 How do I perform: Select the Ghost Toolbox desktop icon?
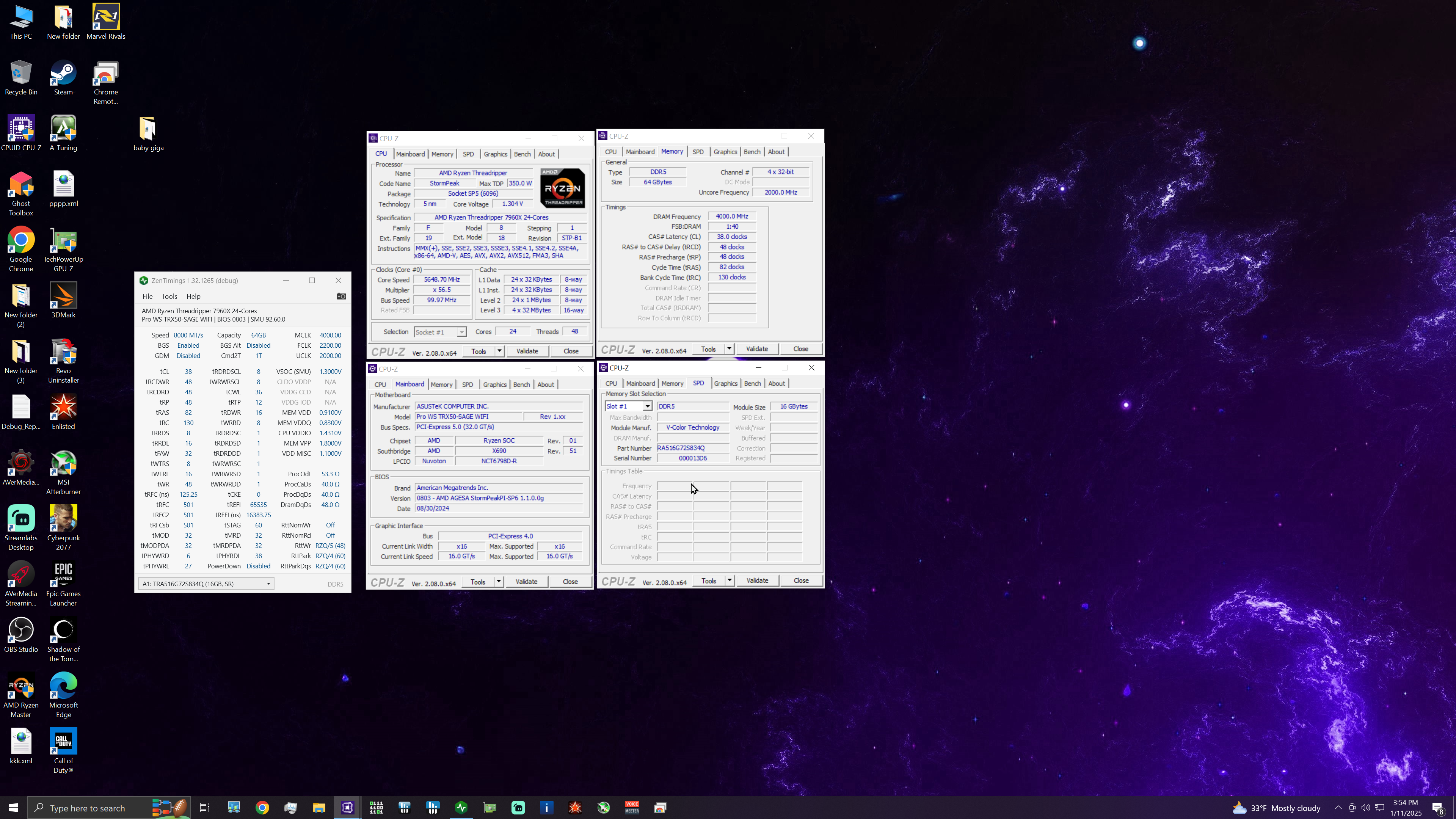point(21,194)
